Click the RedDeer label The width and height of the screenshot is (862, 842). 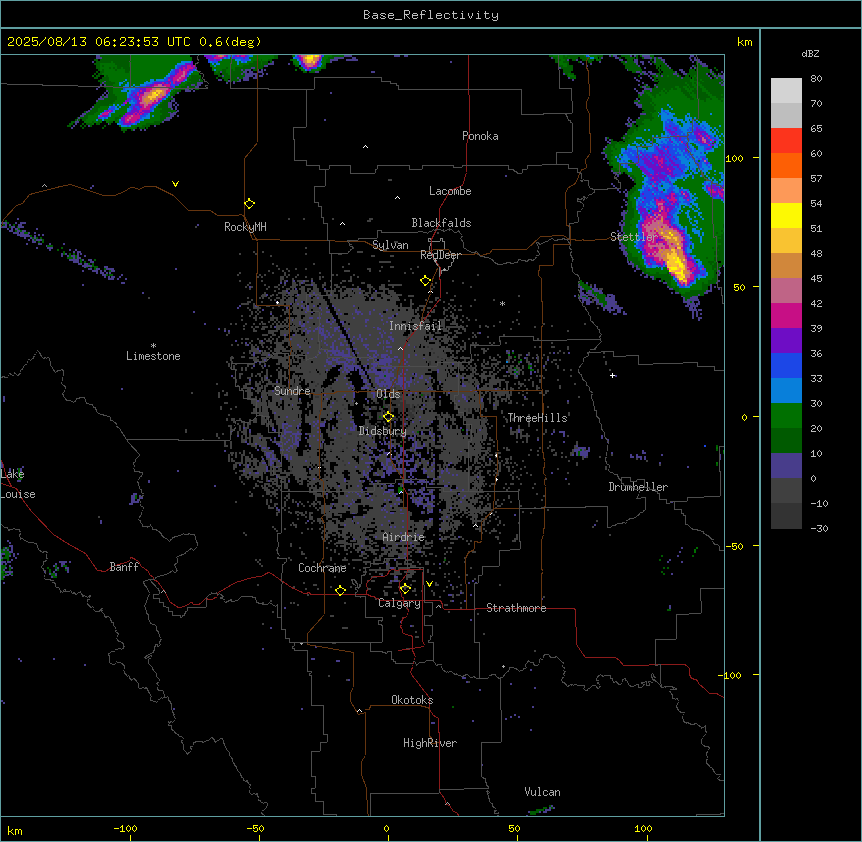pyautogui.click(x=440, y=255)
